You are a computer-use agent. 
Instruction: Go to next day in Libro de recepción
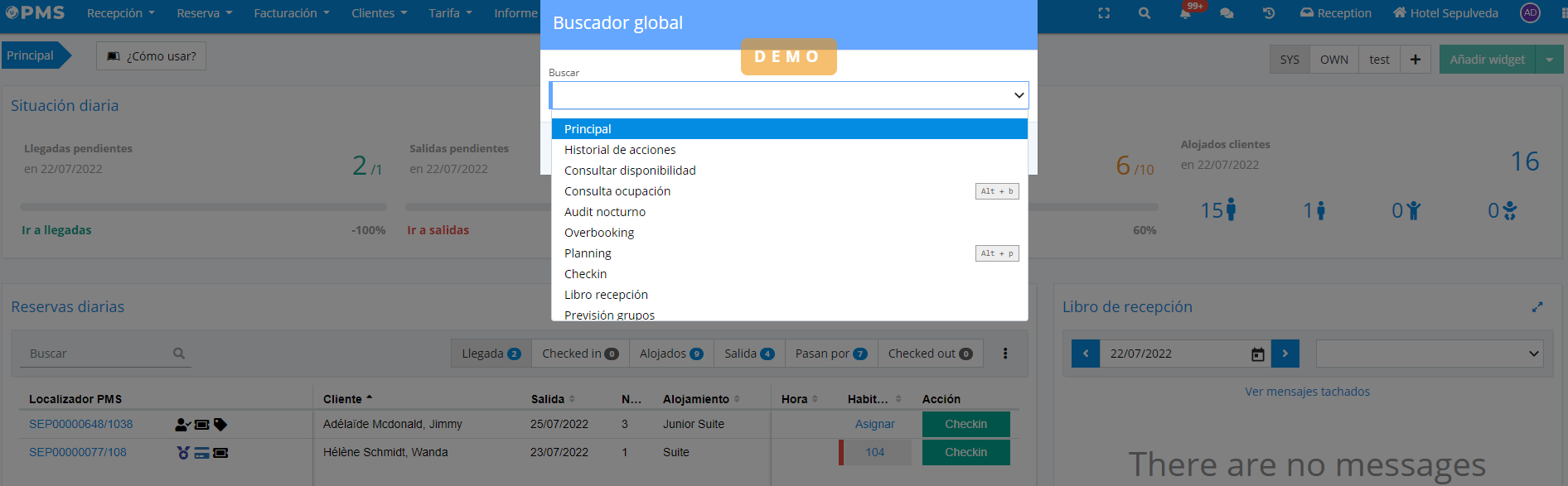point(1285,354)
